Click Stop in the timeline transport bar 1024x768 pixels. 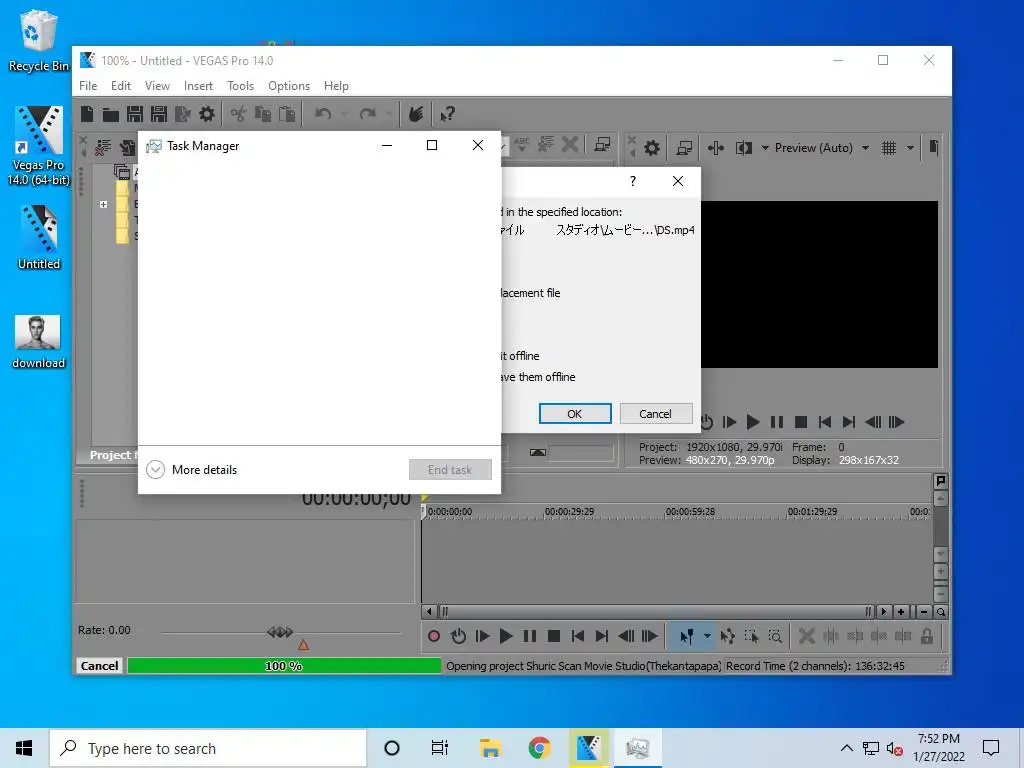554,636
